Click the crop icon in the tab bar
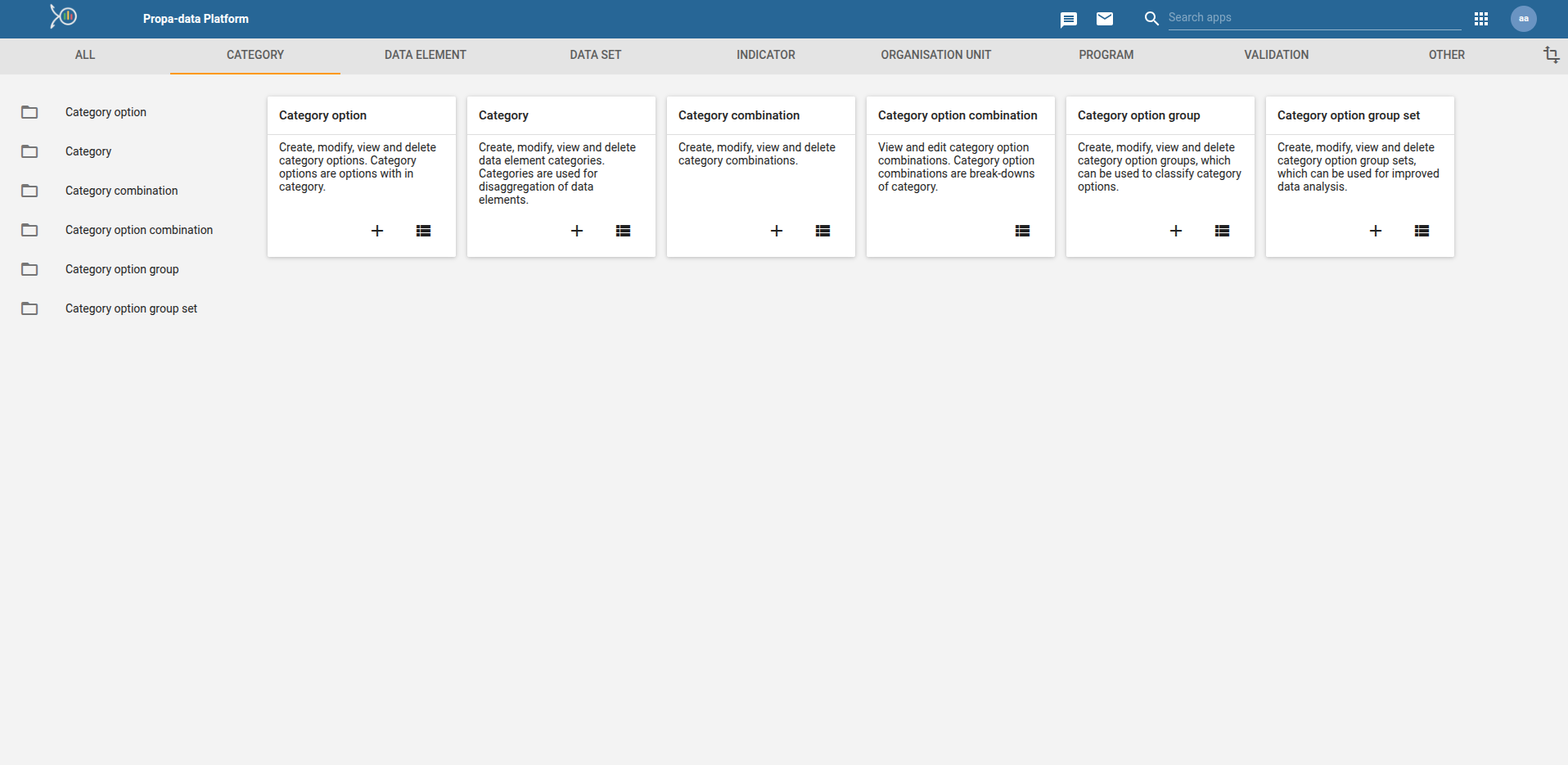Screen dimensions: 1568x765 (x=1551, y=55)
